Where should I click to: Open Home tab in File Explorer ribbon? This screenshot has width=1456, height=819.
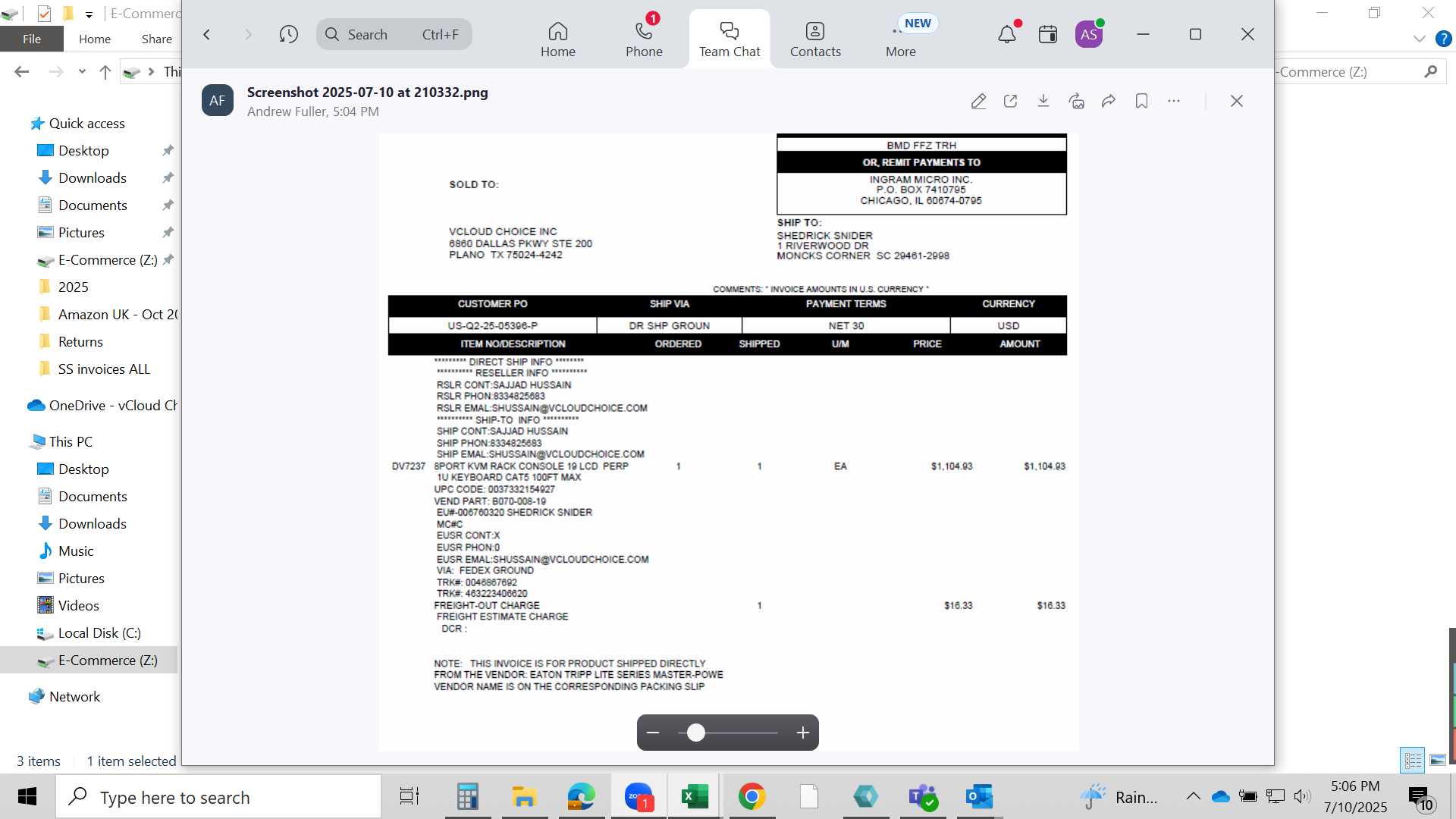tap(95, 39)
